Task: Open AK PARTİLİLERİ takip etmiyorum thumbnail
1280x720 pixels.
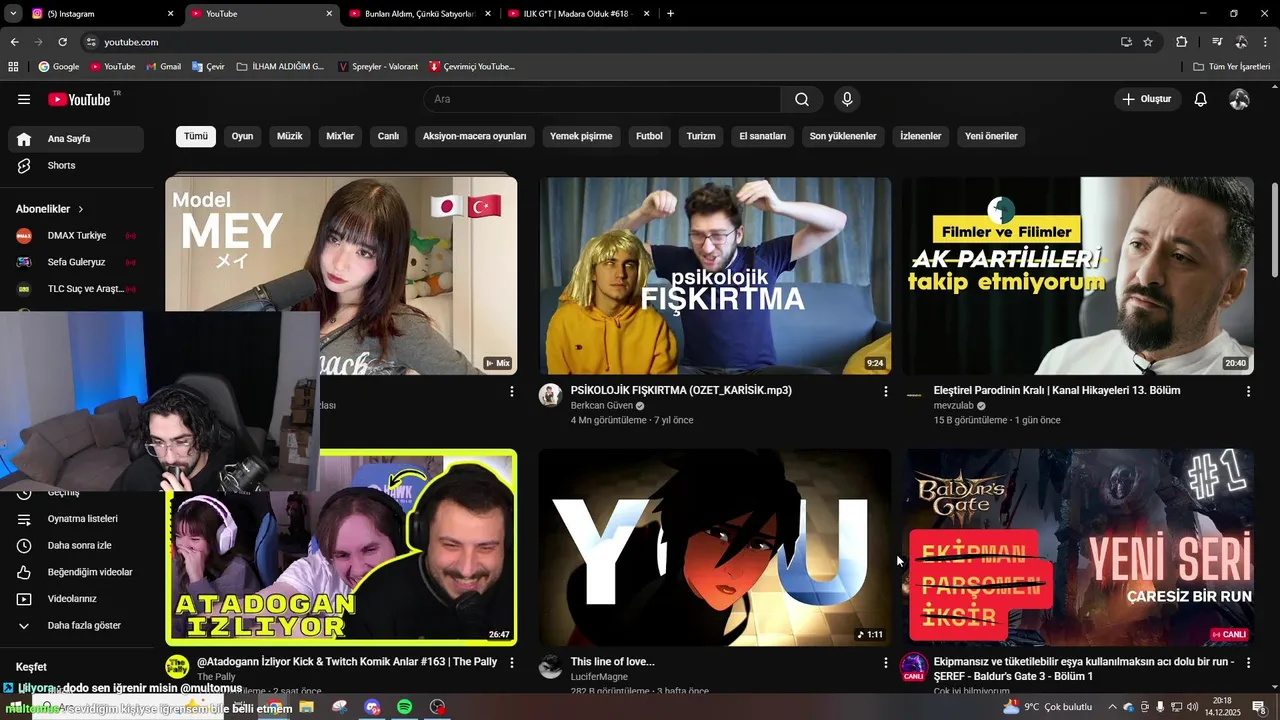Action: point(1078,276)
